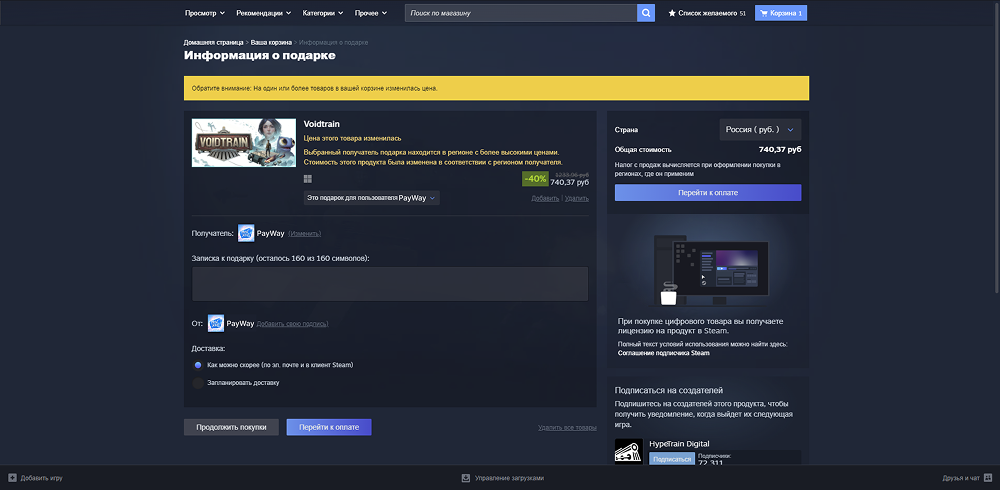Click the wishlist star icon
Viewport: 1000px width, 490px height.
click(x=672, y=13)
